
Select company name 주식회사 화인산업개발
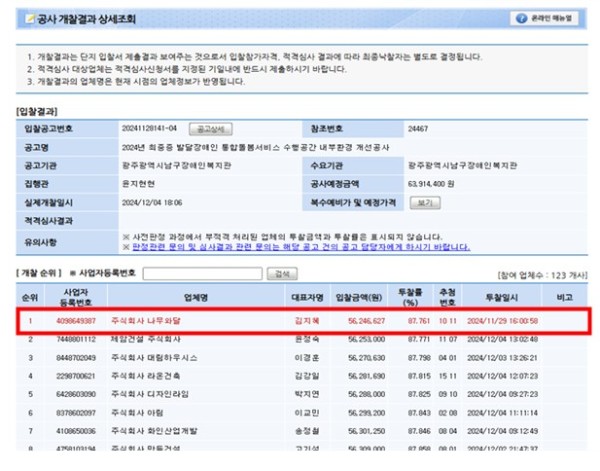point(154,431)
